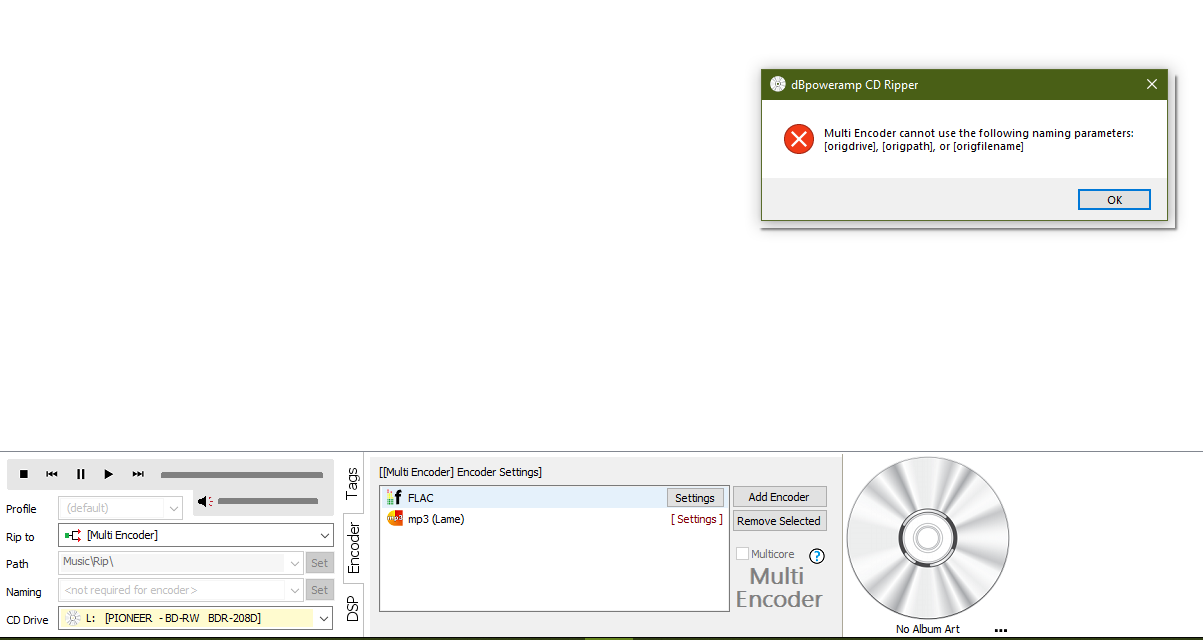The width and height of the screenshot is (1203, 640).
Task: Switch to the DSP tab
Action: coord(352,609)
